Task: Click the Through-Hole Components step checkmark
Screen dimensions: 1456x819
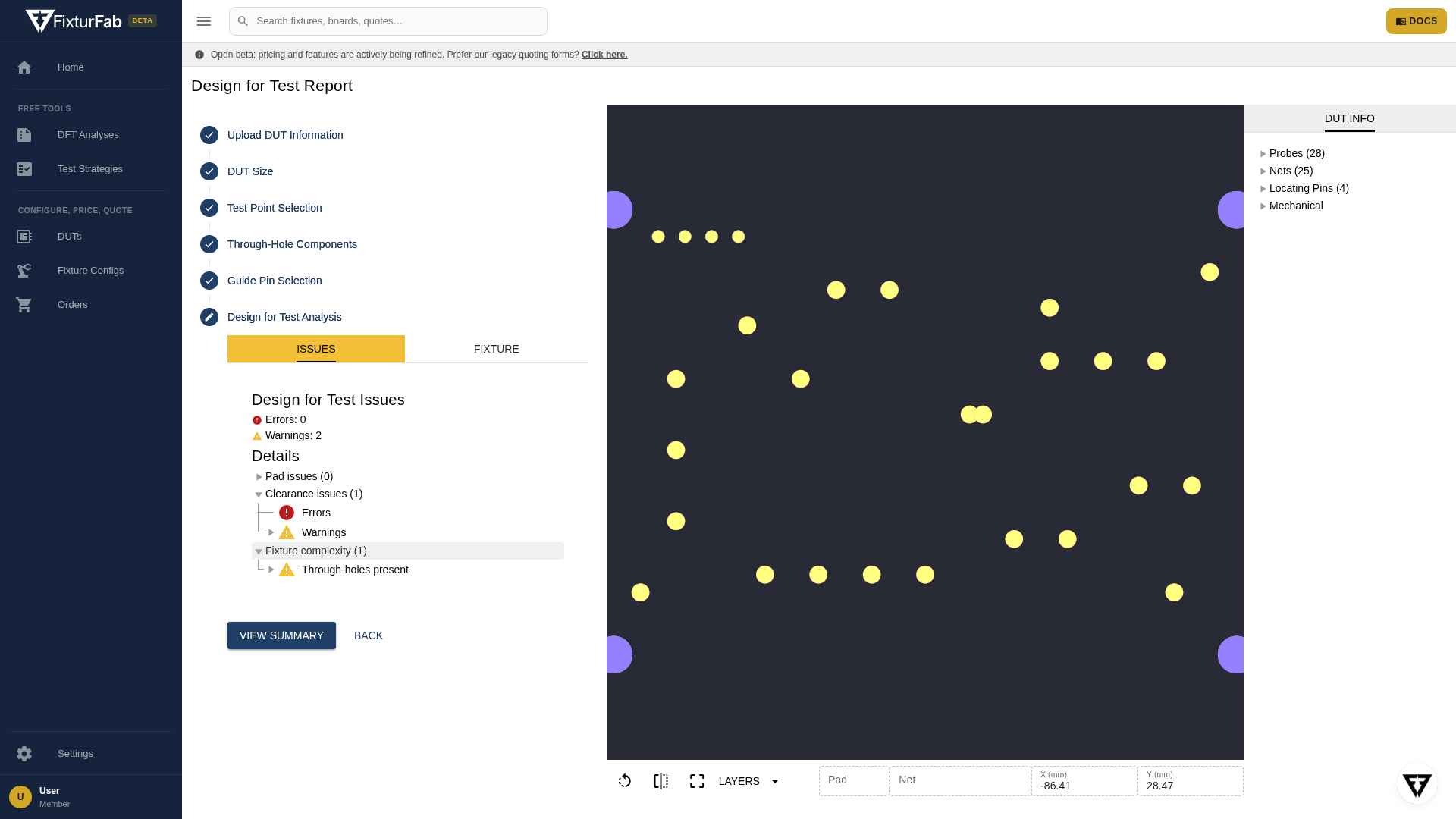Action: (x=209, y=244)
